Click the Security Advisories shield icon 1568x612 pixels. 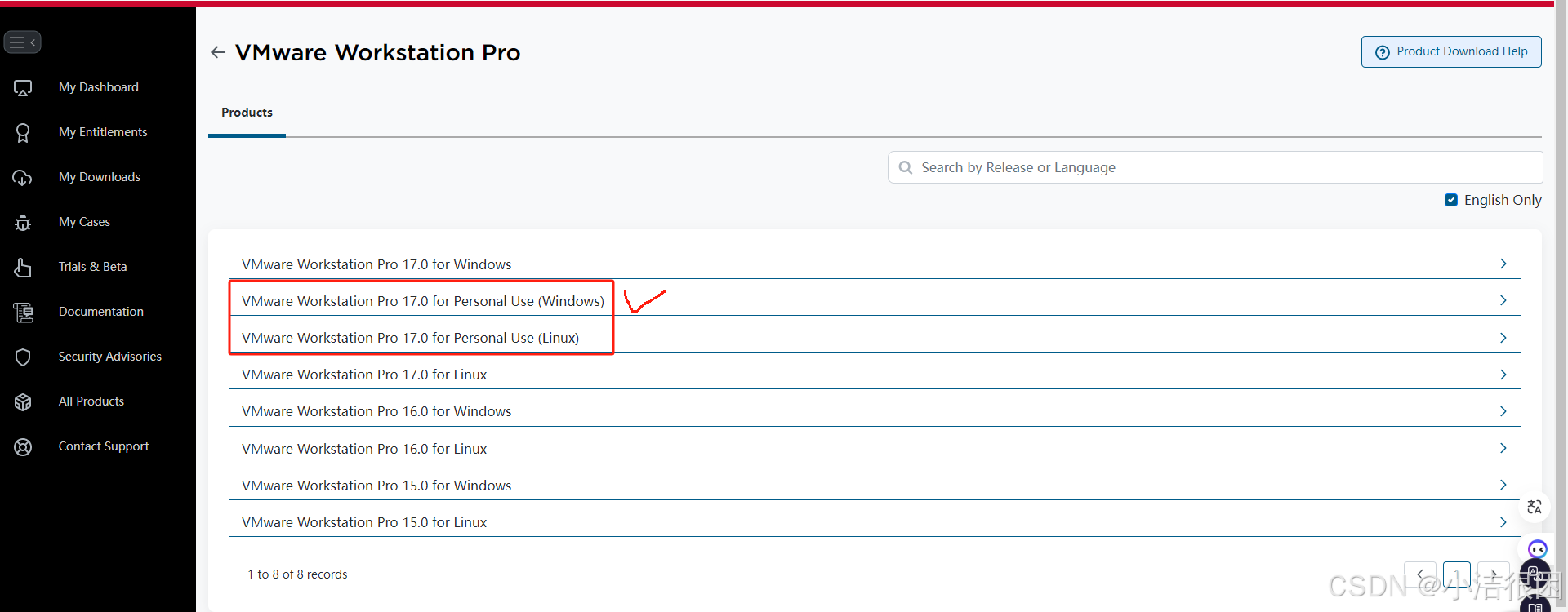point(23,357)
